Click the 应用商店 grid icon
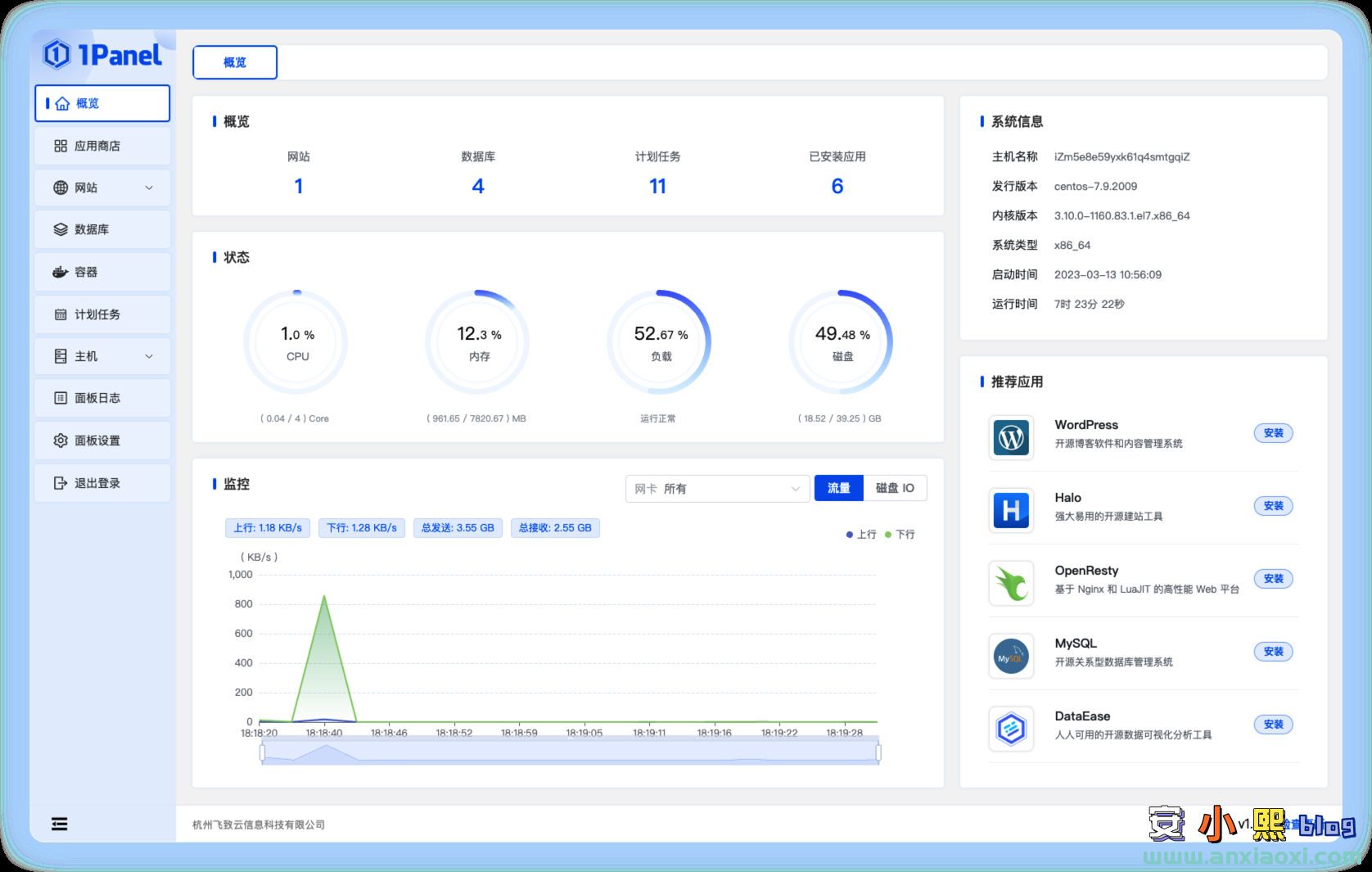Viewport: 1372px width, 872px height. 61,146
